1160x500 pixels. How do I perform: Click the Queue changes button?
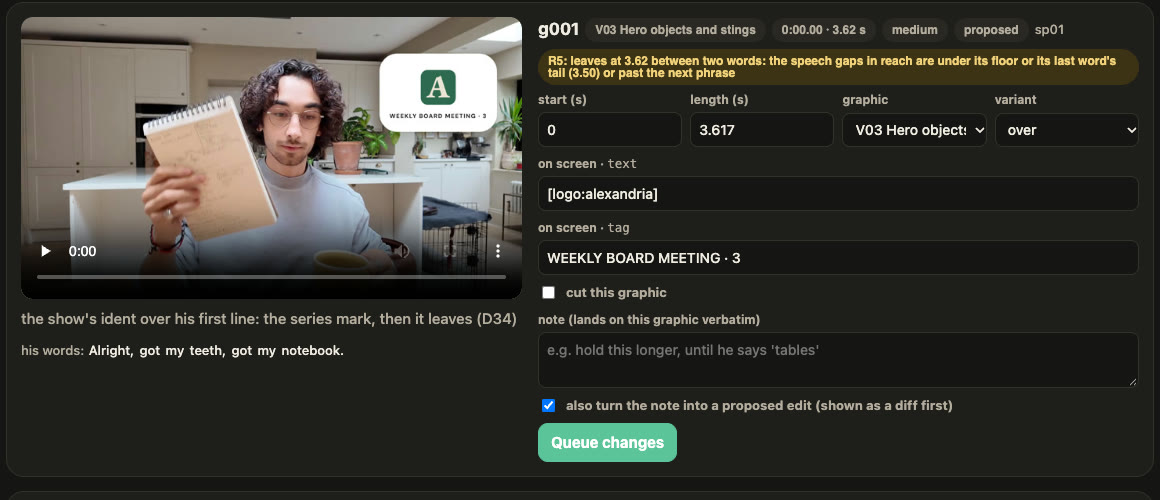coord(607,442)
